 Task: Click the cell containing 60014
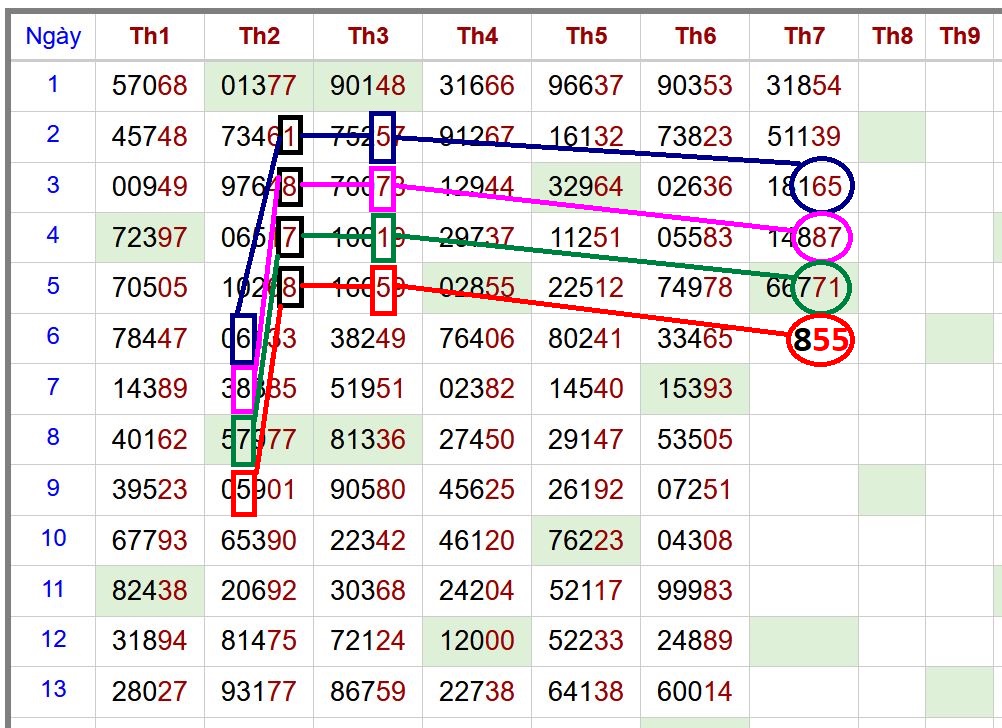(695, 691)
